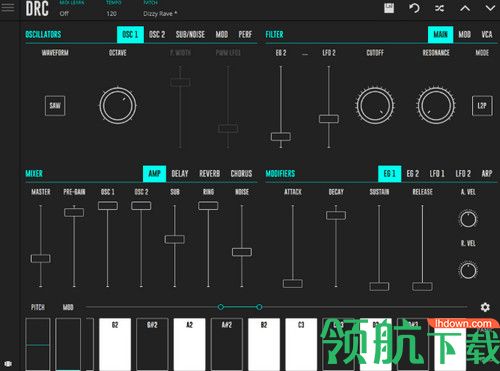
Task: Select the mixer AMP tab
Action: 154,174
